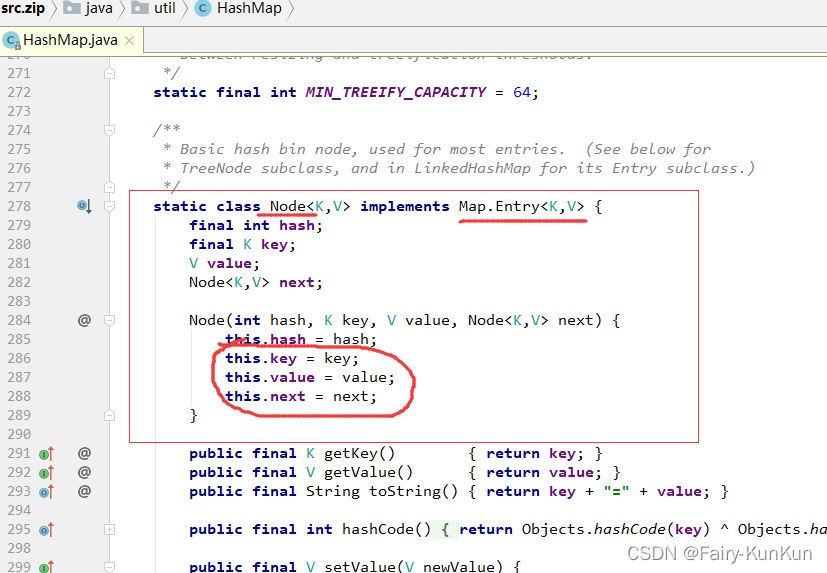
Task: Click this.value on line 287
Action: 270,377
